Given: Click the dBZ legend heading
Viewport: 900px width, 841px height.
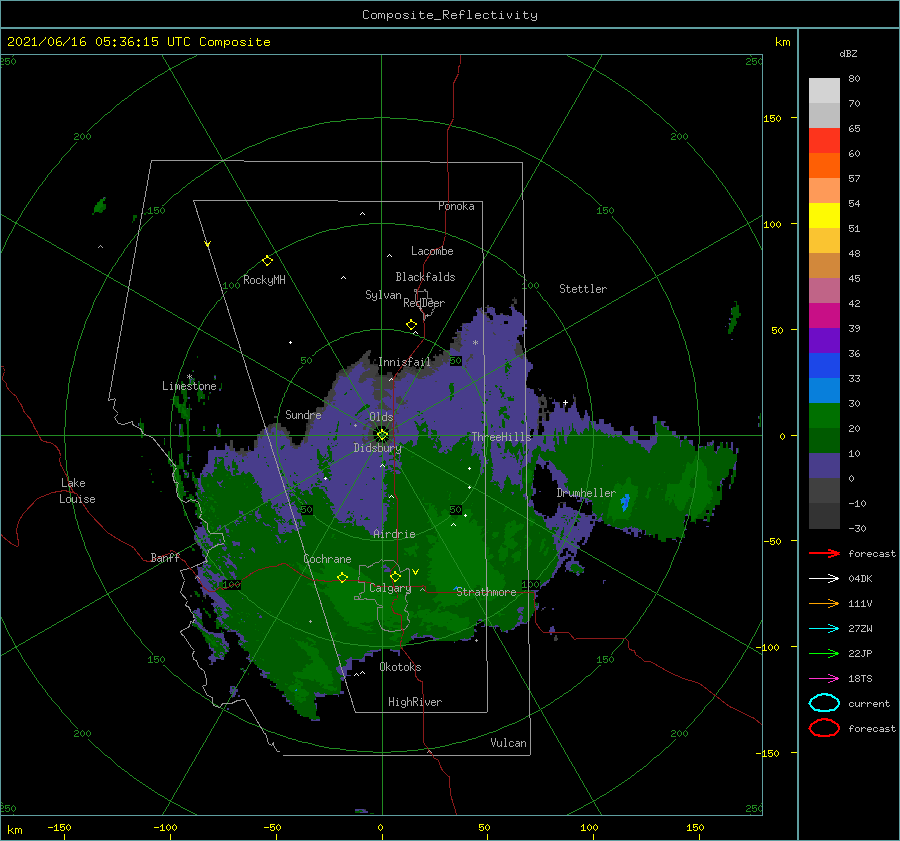Looking at the screenshot, I should [848, 53].
